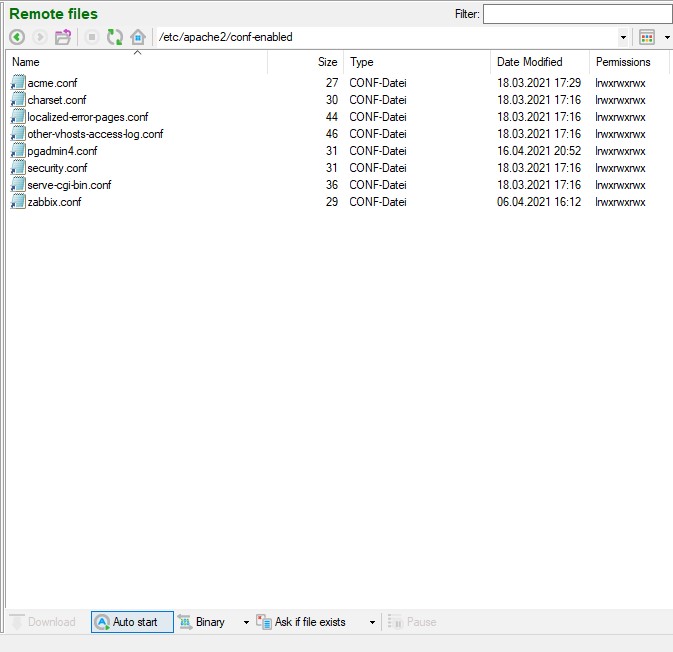673x652 pixels.
Task: Toggle the Auto start button
Action: [x=132, y=622]
